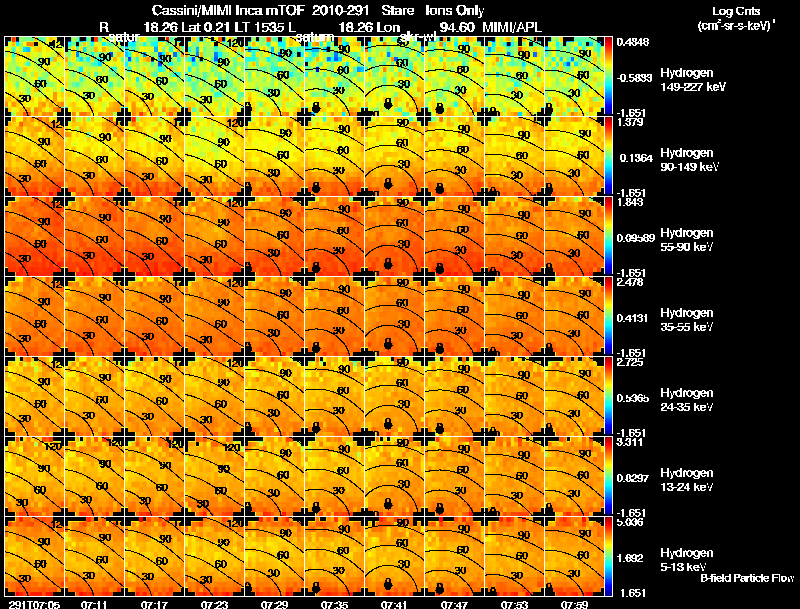
Task: Click the 'Hydrogen 149-227 keV' row label
Action: coord(693,80)
